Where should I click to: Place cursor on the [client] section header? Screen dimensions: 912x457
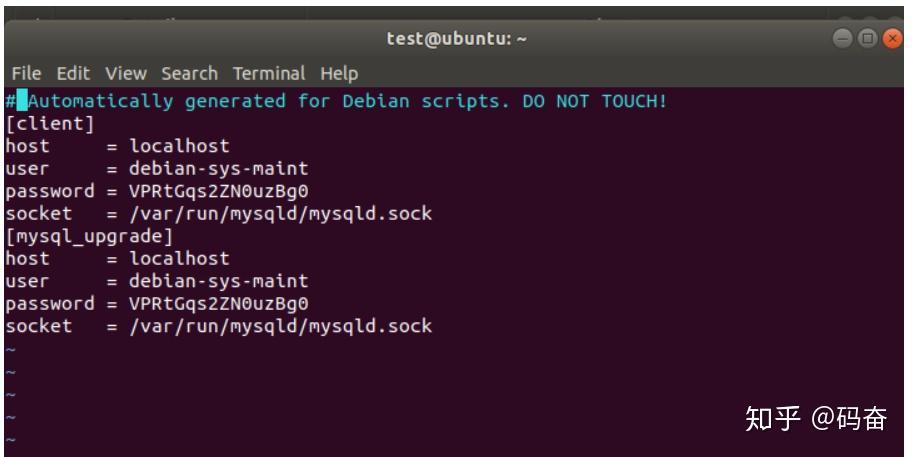(x=50, y=124)
